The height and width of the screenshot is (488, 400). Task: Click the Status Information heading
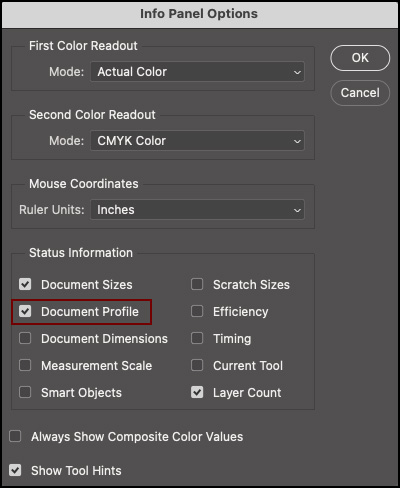[x=81, y=253]
